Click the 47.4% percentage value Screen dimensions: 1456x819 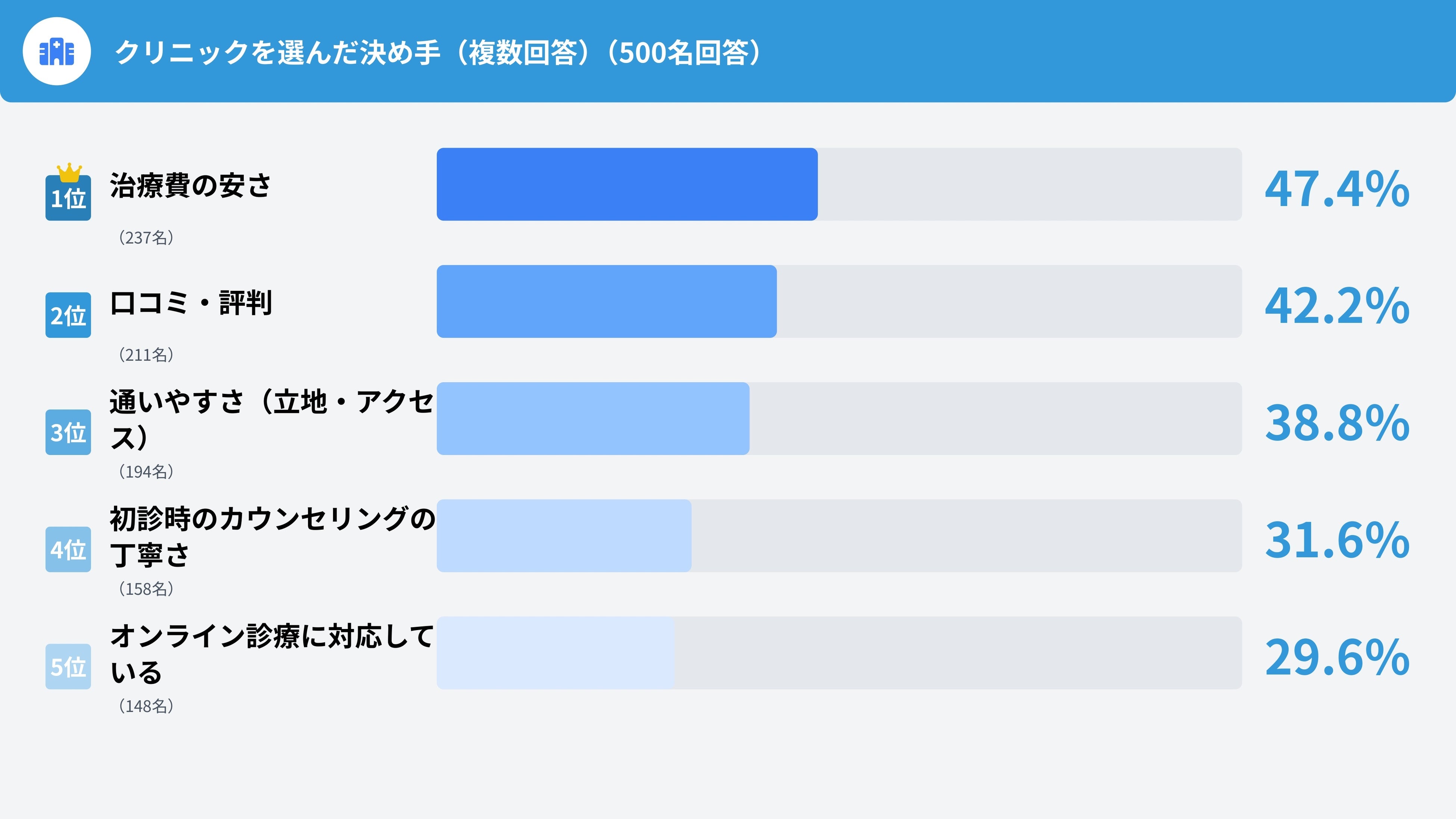coord(1337,189)
